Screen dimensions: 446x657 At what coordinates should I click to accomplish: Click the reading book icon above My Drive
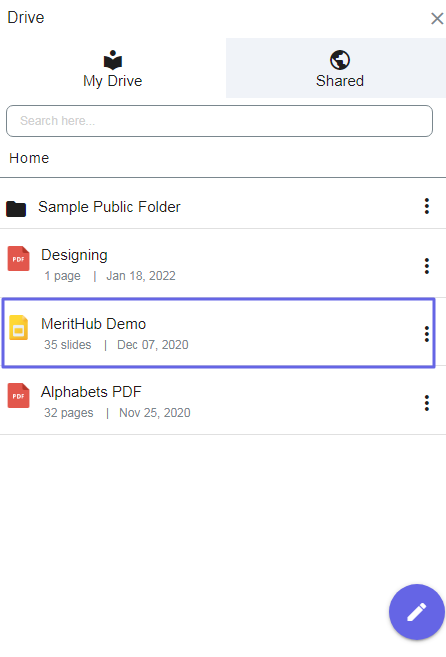(113, 60)
